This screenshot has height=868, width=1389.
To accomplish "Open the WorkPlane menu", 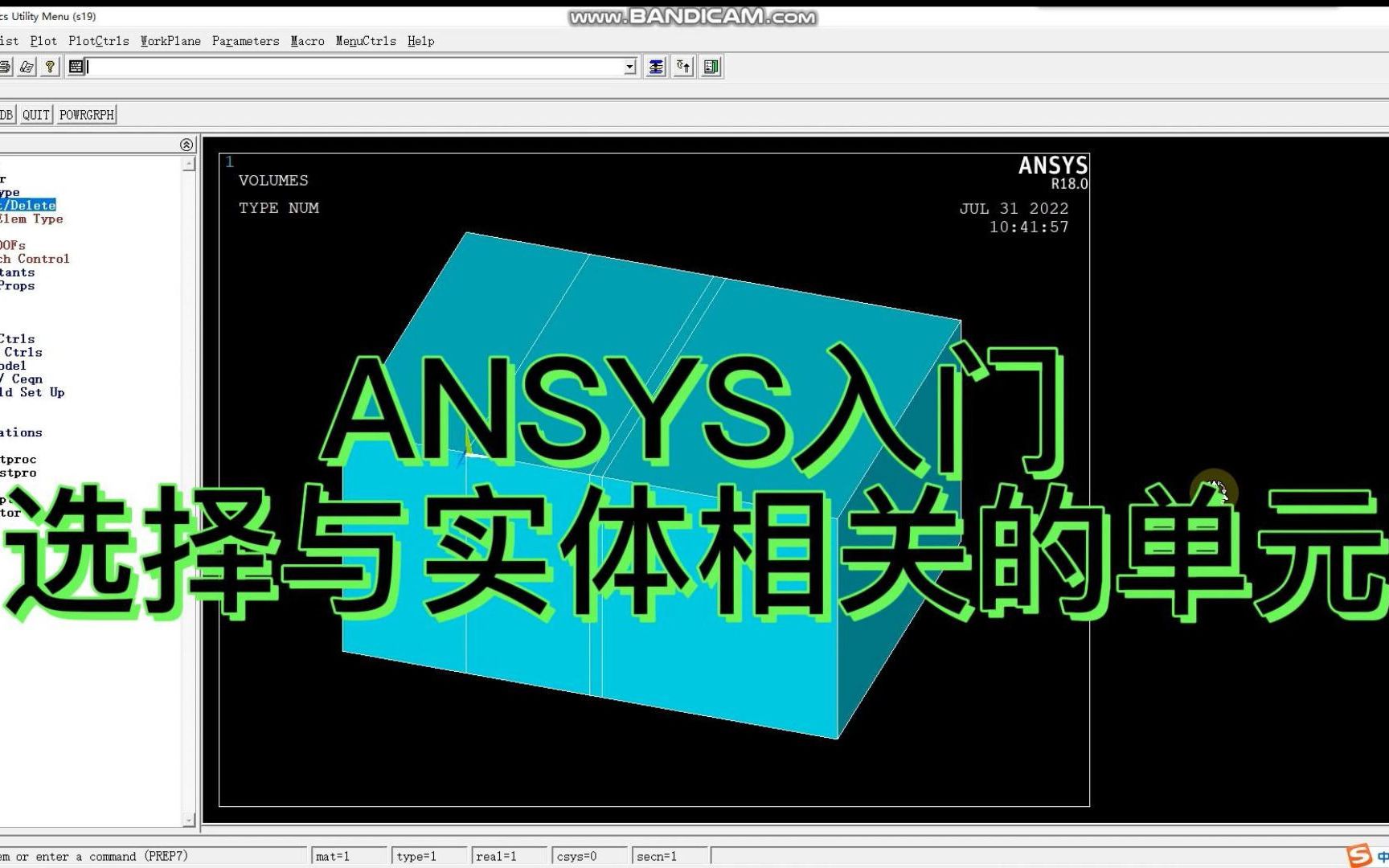I will click(x=170, y=41).
